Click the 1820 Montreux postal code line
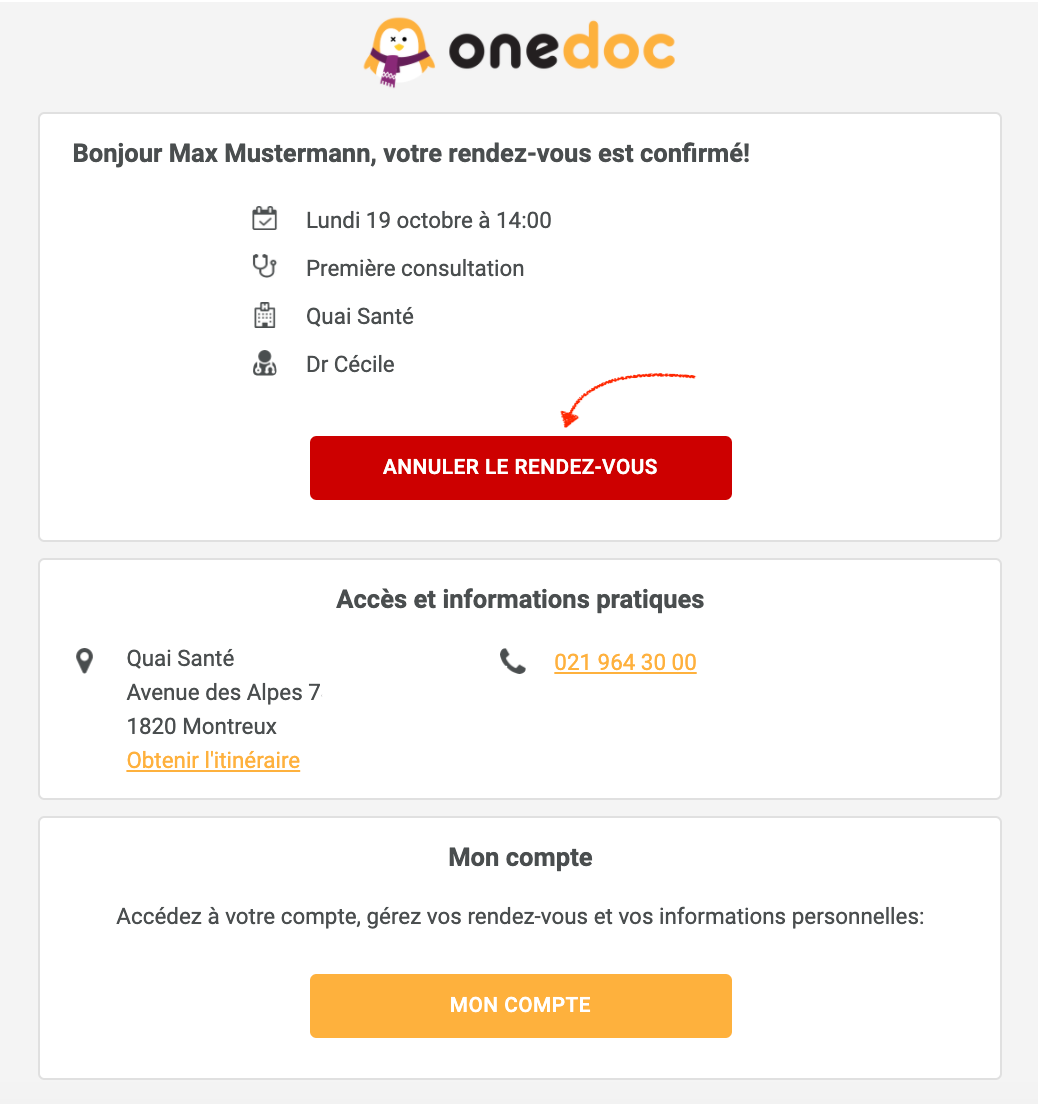 click(202, 726)
